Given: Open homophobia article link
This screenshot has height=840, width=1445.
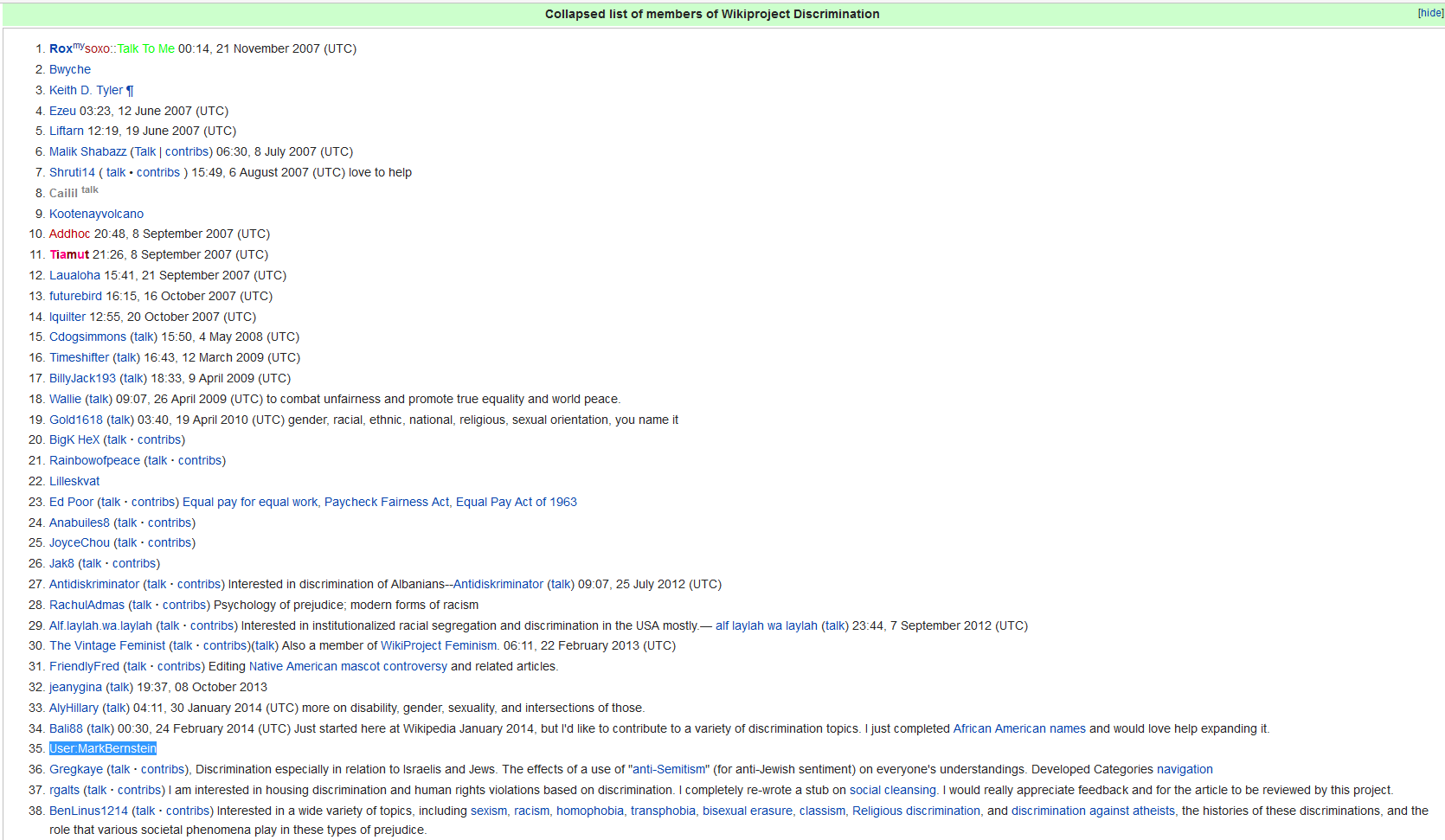Looking at the screenshot, I should tap(590, 811).
